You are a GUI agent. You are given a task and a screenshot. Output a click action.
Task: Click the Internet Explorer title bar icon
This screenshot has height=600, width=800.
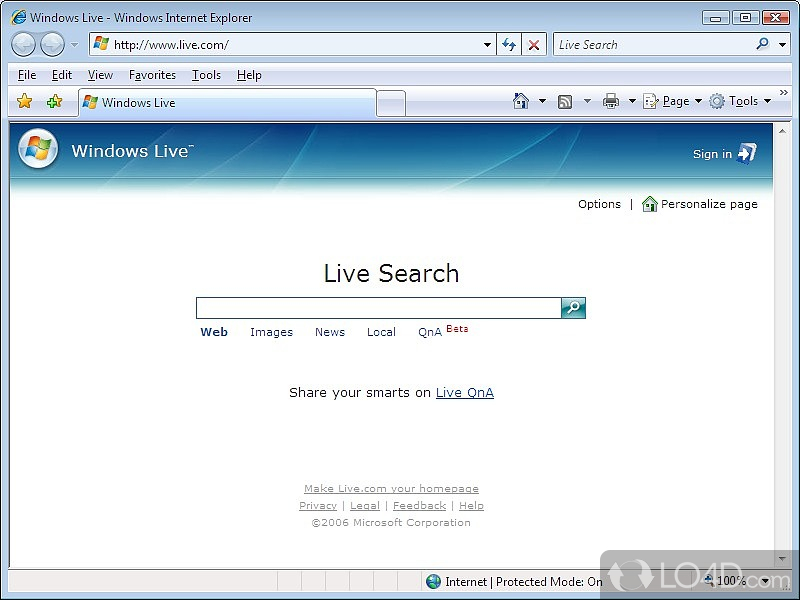point(18,17)
